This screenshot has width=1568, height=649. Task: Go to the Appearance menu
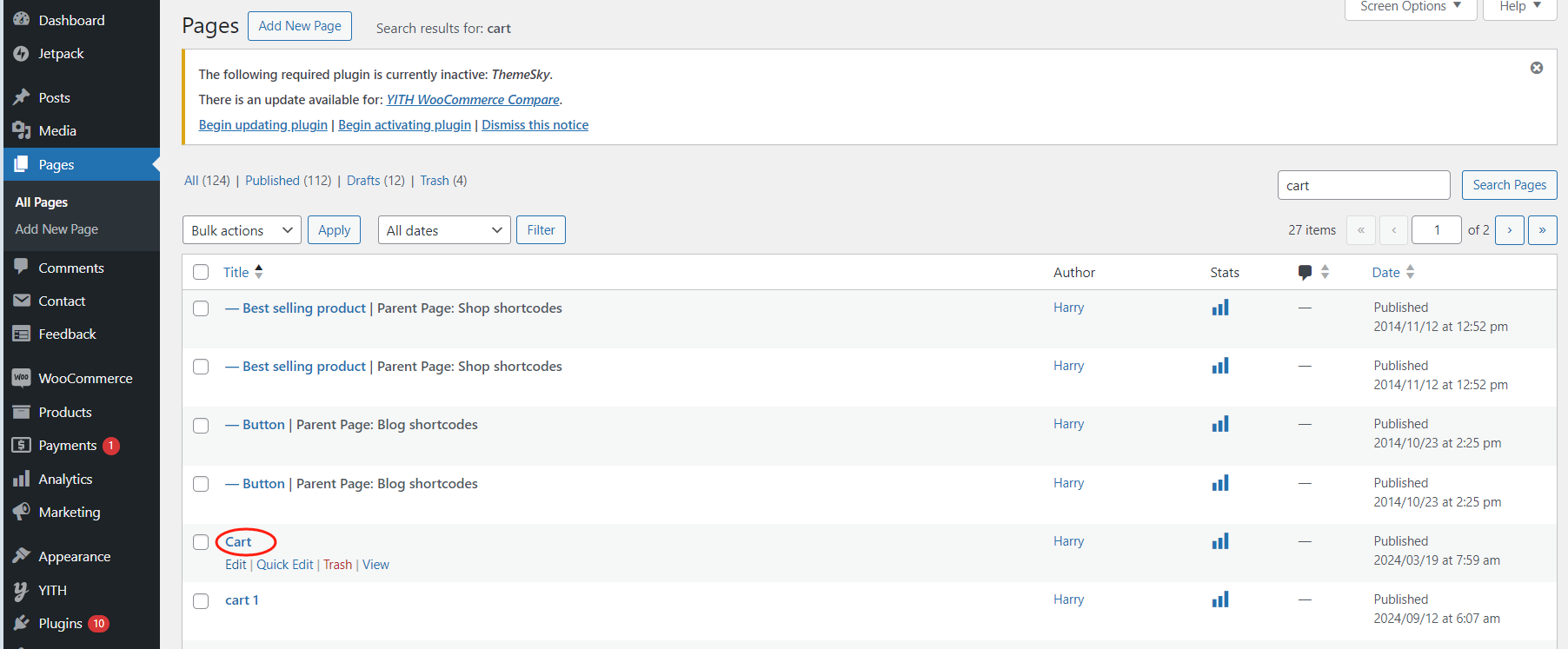(74, 556)
